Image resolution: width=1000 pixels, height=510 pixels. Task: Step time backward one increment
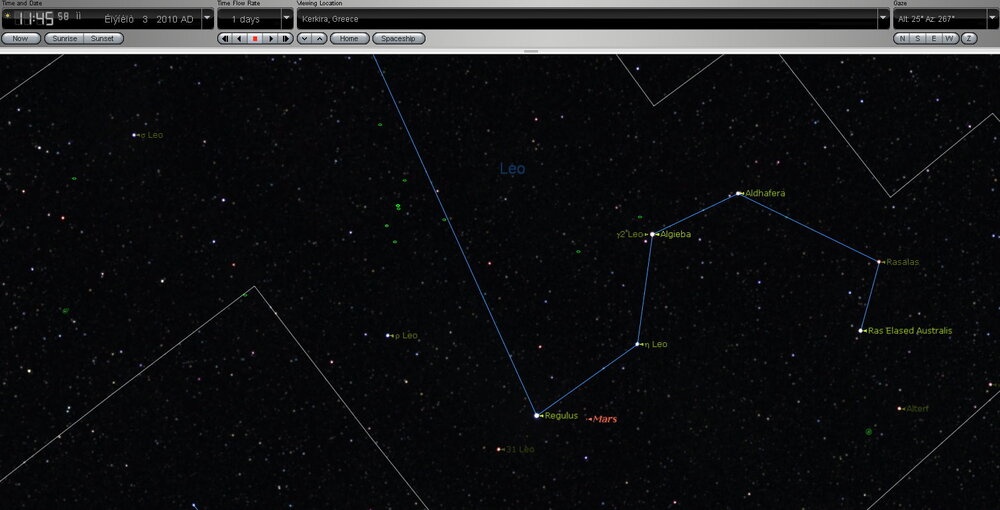tap(224, 39)
